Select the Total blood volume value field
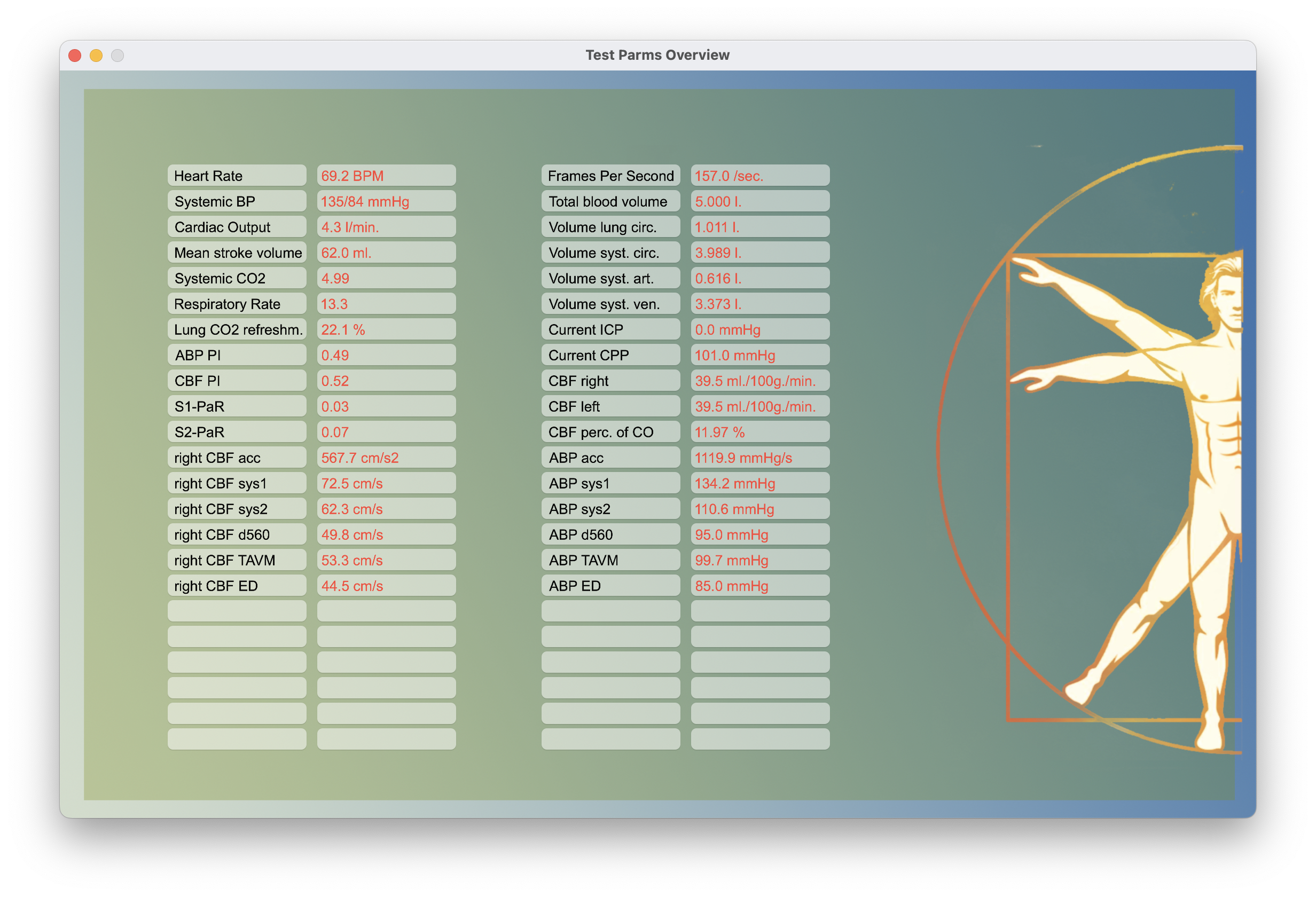This screenshot has height=897, width=1316. [760, 201]
